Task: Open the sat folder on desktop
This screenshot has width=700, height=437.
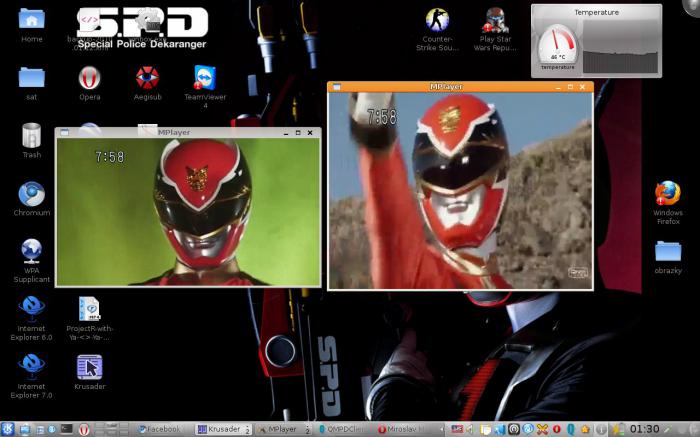Action: (x=31, y=83)
